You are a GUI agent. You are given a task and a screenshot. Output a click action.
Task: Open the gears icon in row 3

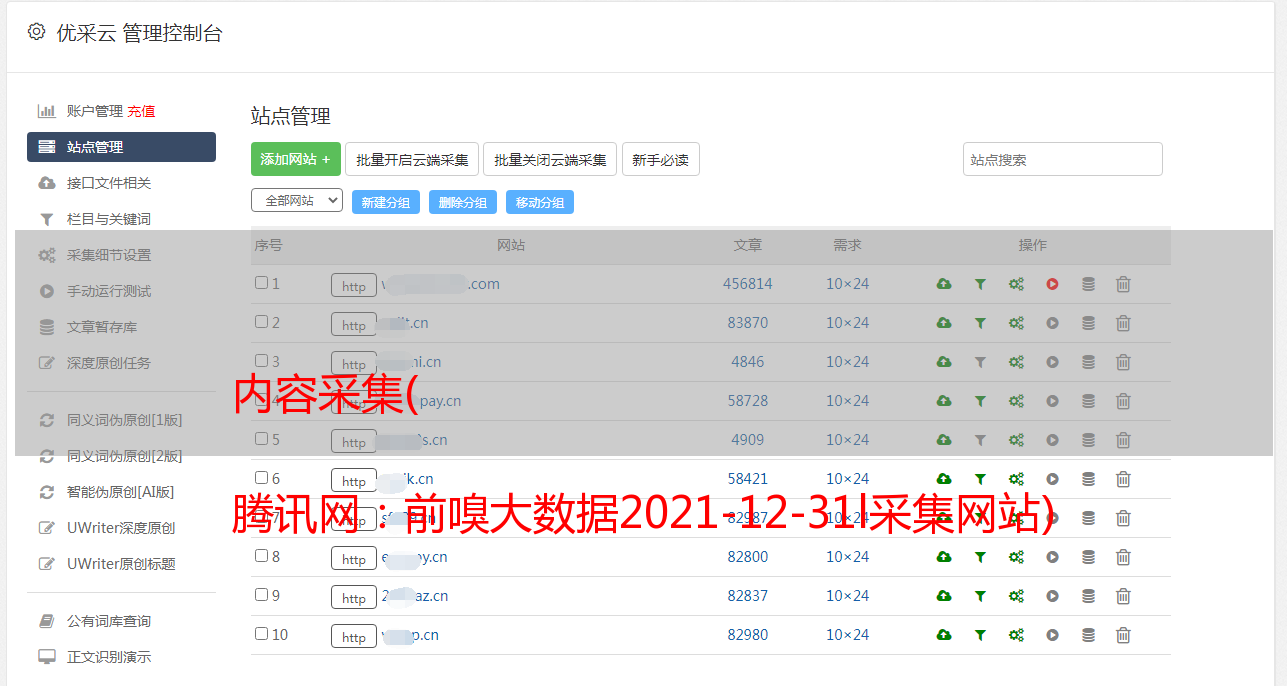1016,362
